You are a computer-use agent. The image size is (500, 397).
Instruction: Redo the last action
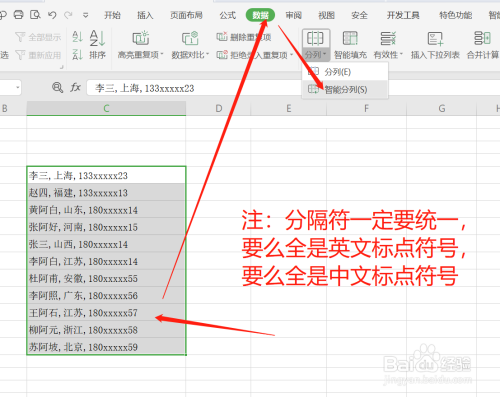68,15
